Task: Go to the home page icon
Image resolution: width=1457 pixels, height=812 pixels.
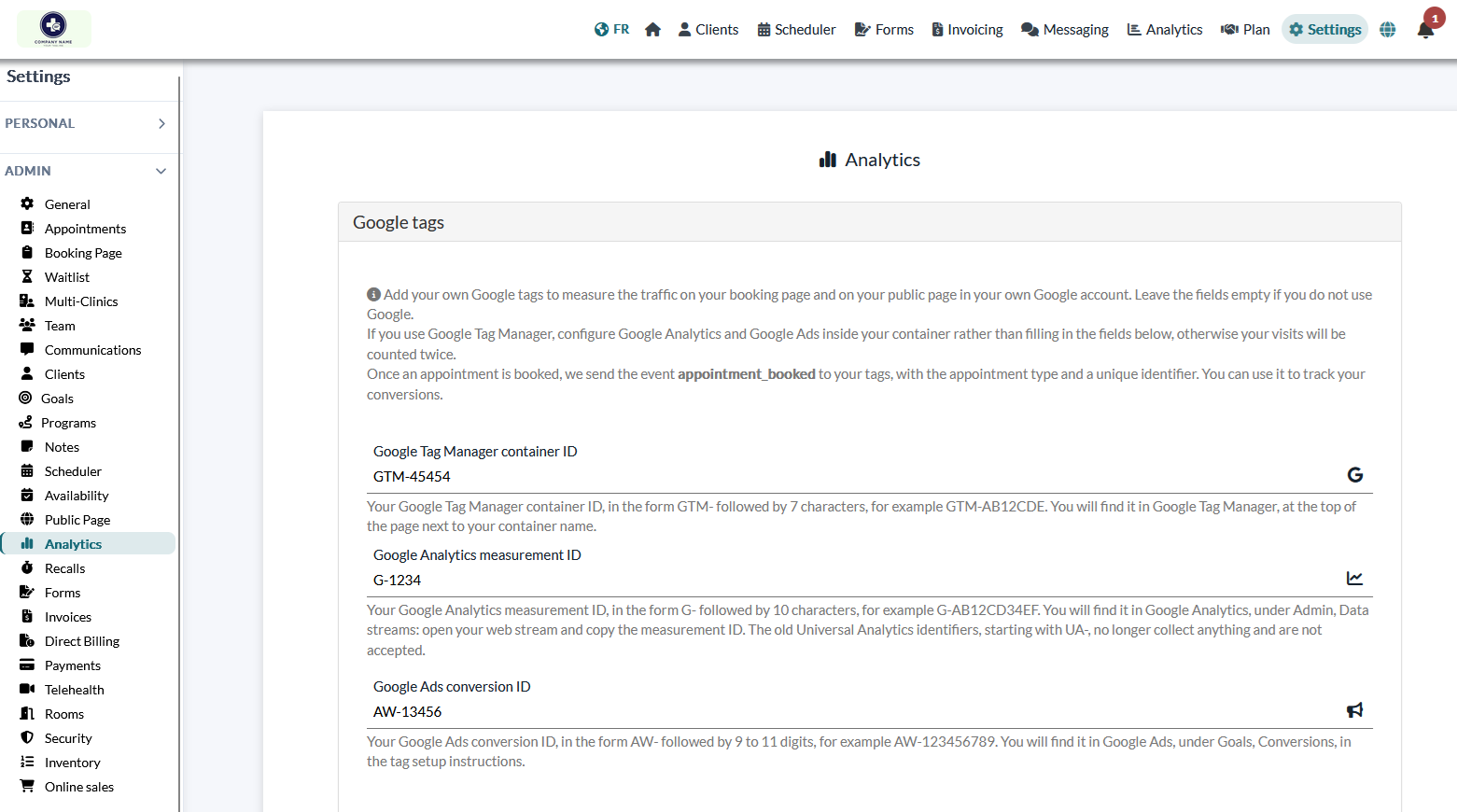Action: click(x=653, y=29)
